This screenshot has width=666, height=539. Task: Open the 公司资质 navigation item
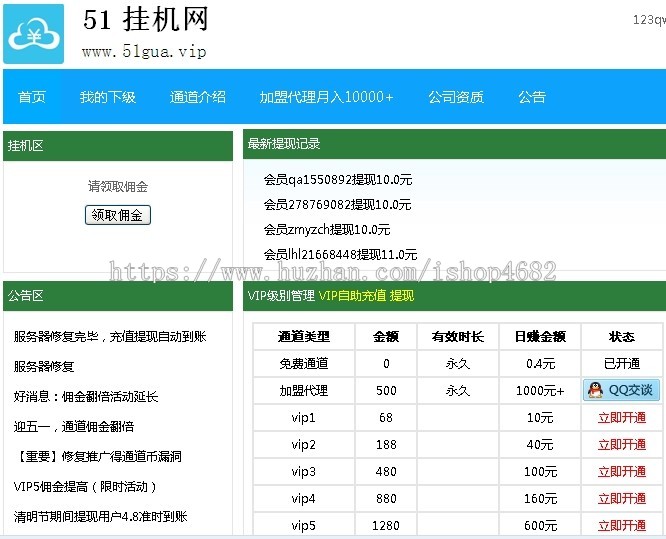tap(456, 97)
